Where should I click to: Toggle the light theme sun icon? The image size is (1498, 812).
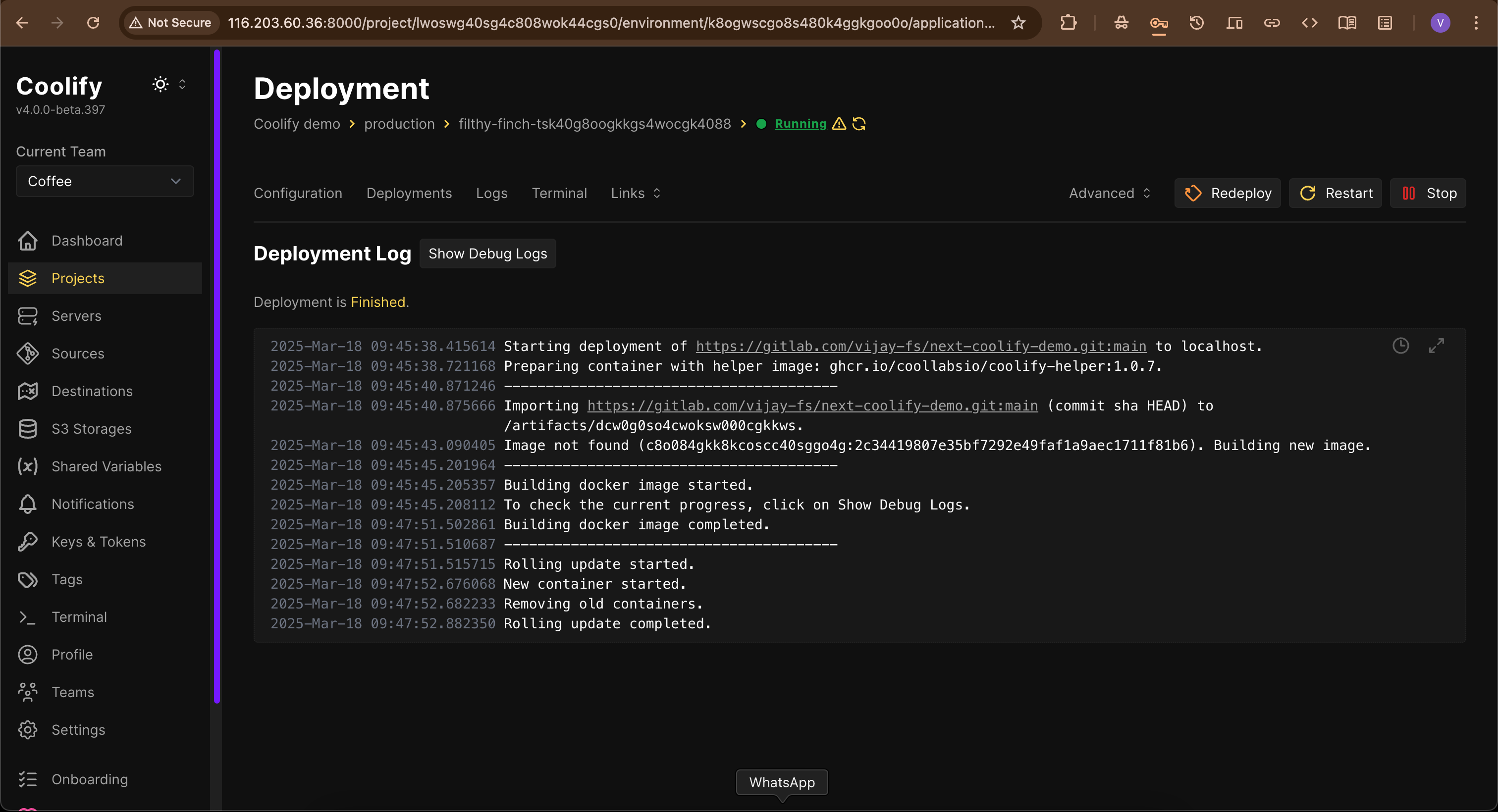pyautogui.click(x=160, y=84)
